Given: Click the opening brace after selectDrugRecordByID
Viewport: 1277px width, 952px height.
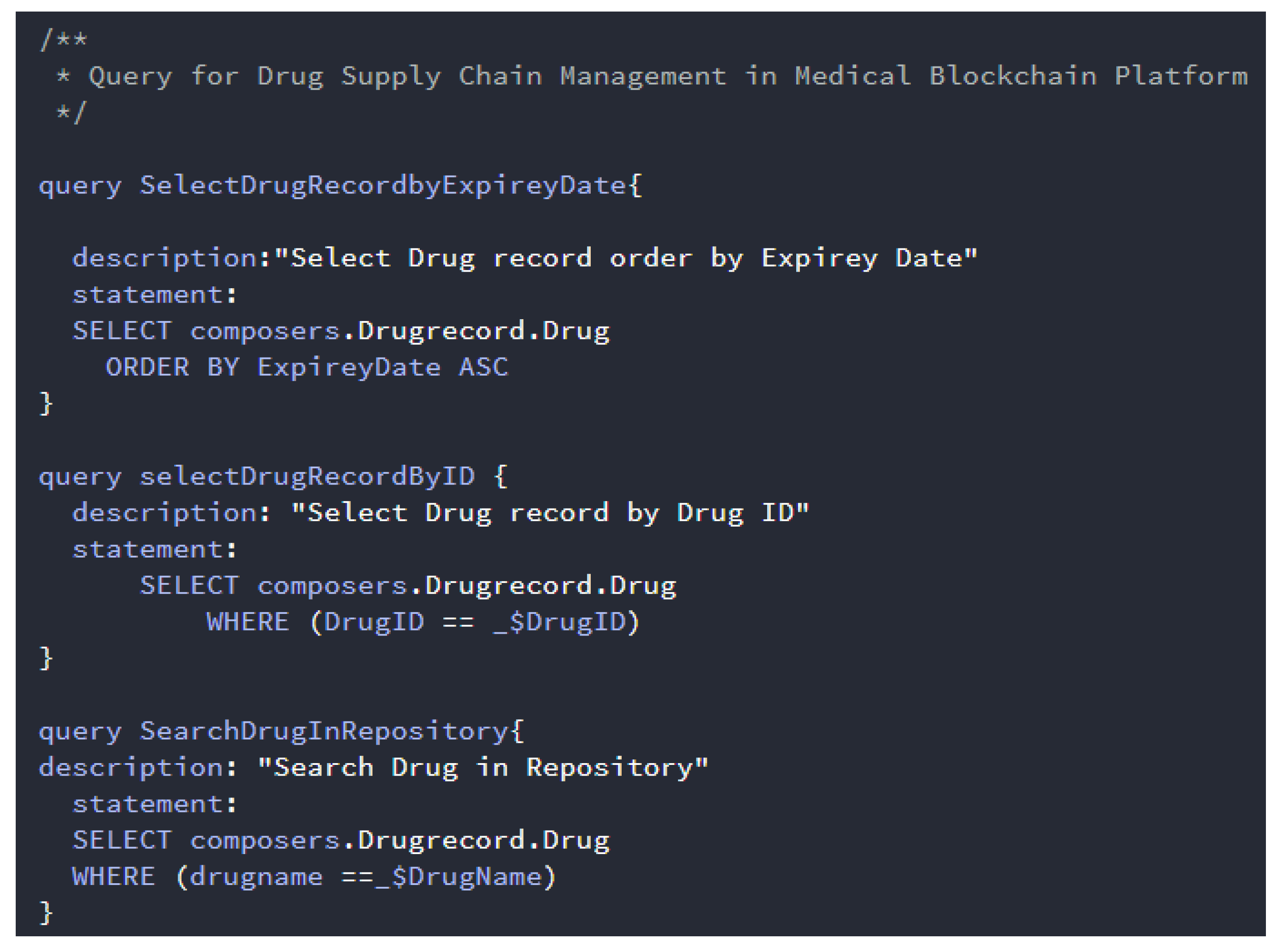Looking at the screenshot, I should (x=501, y=477).
